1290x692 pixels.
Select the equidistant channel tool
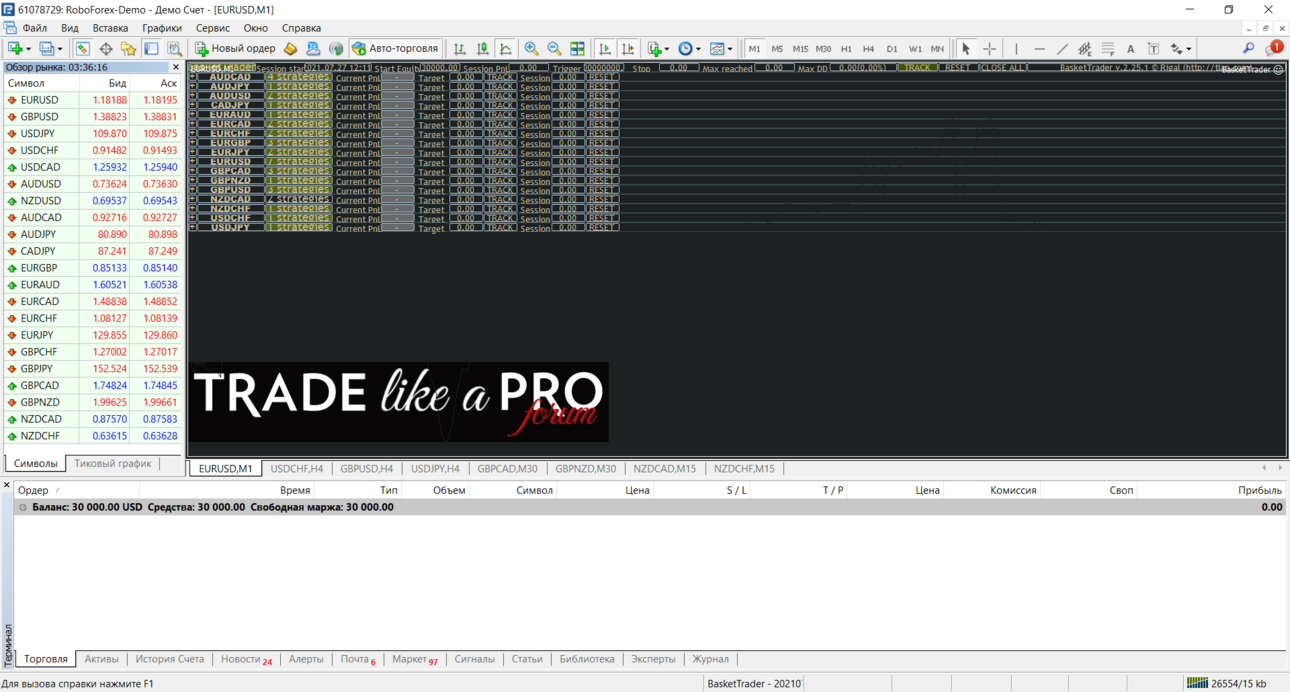pyautogui.click(x=1085, y=48)
